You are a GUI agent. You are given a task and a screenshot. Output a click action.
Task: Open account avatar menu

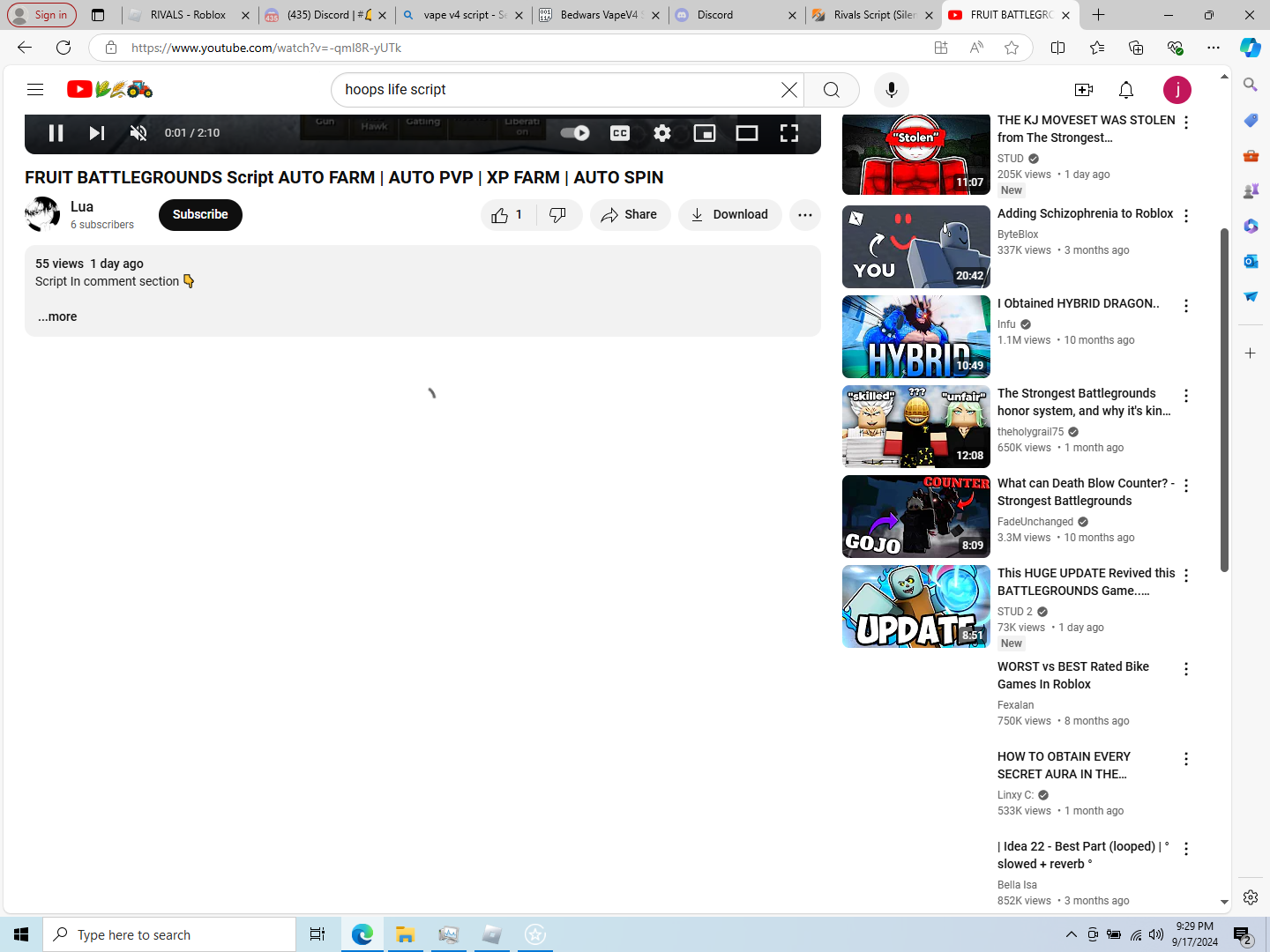[1177, 90]
